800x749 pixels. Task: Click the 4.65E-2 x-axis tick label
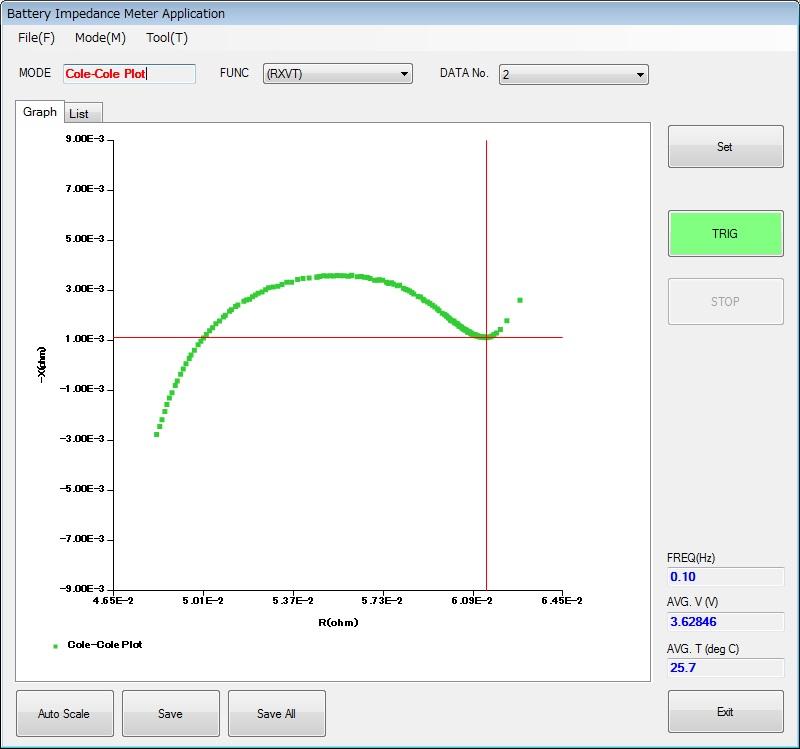tap(113, 601)
